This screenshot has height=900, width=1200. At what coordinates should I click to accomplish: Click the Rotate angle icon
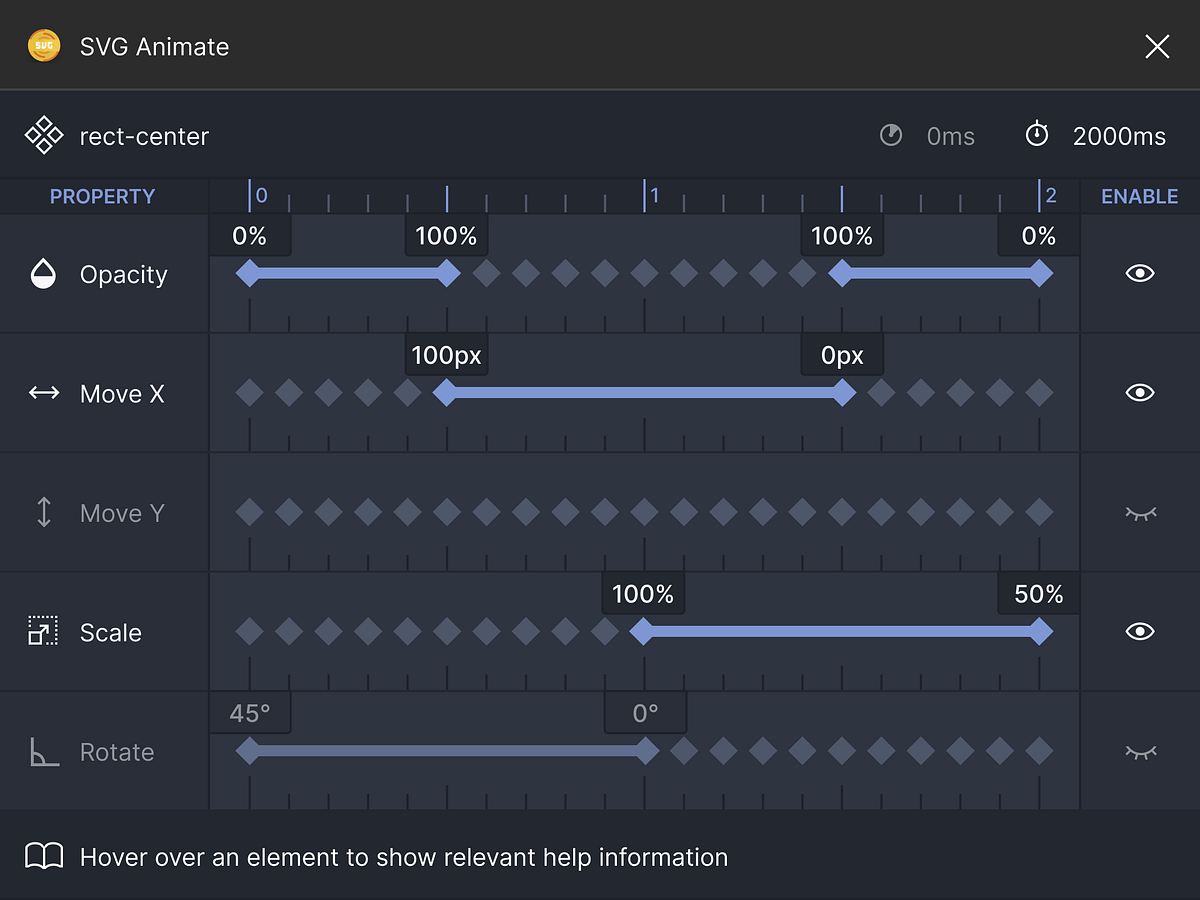(44, 752)
